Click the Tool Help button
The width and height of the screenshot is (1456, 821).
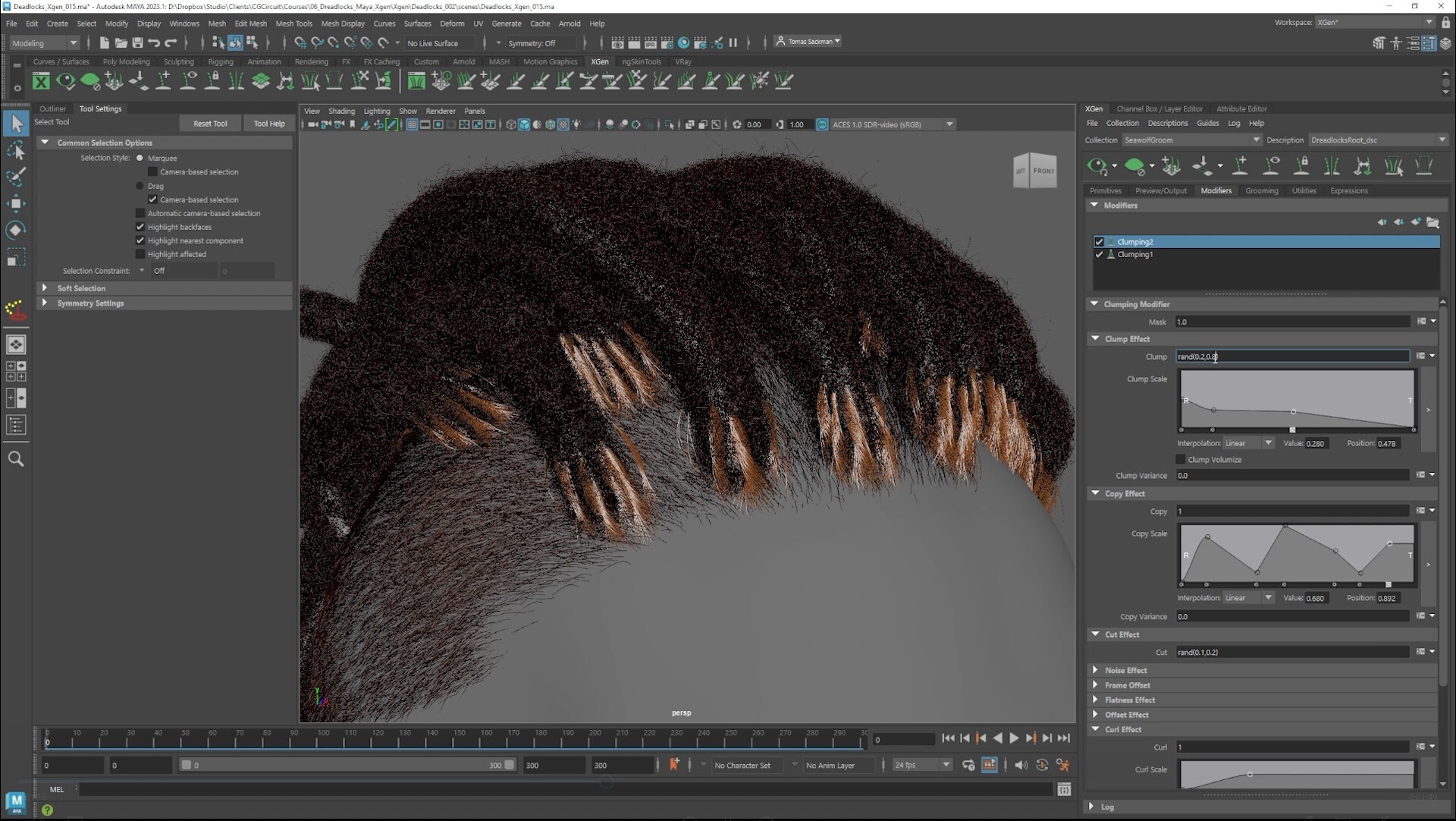click(269, 123)
